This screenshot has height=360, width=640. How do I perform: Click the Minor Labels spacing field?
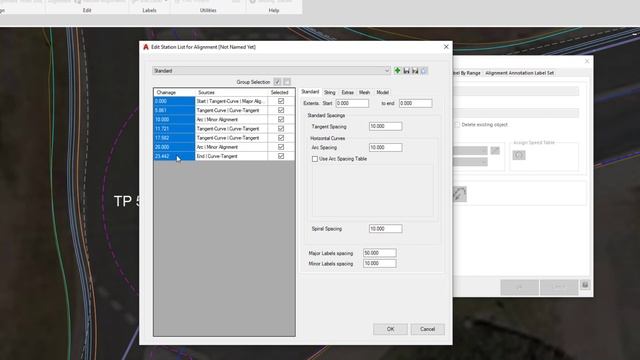pyautogui.click(x=380, y=264)
